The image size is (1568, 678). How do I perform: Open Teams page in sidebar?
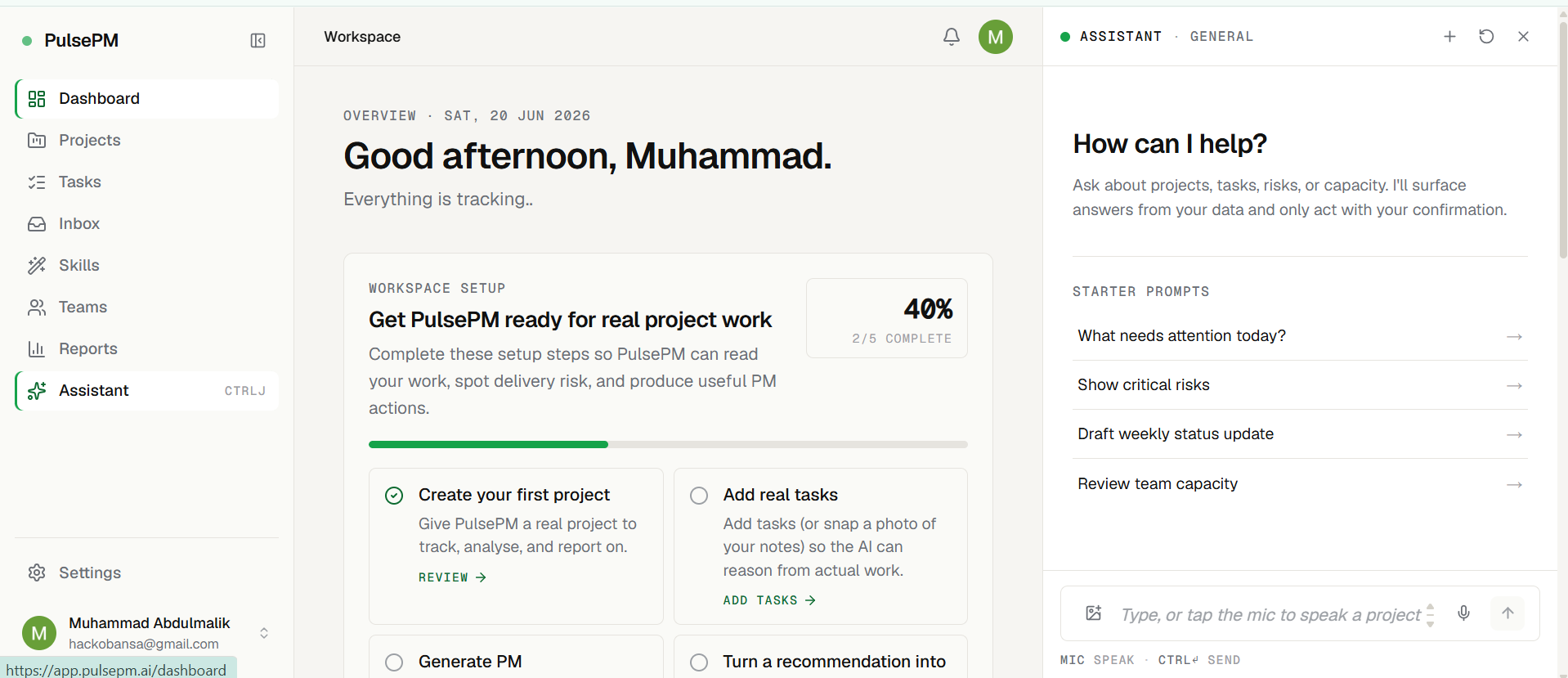click(147, 308)
